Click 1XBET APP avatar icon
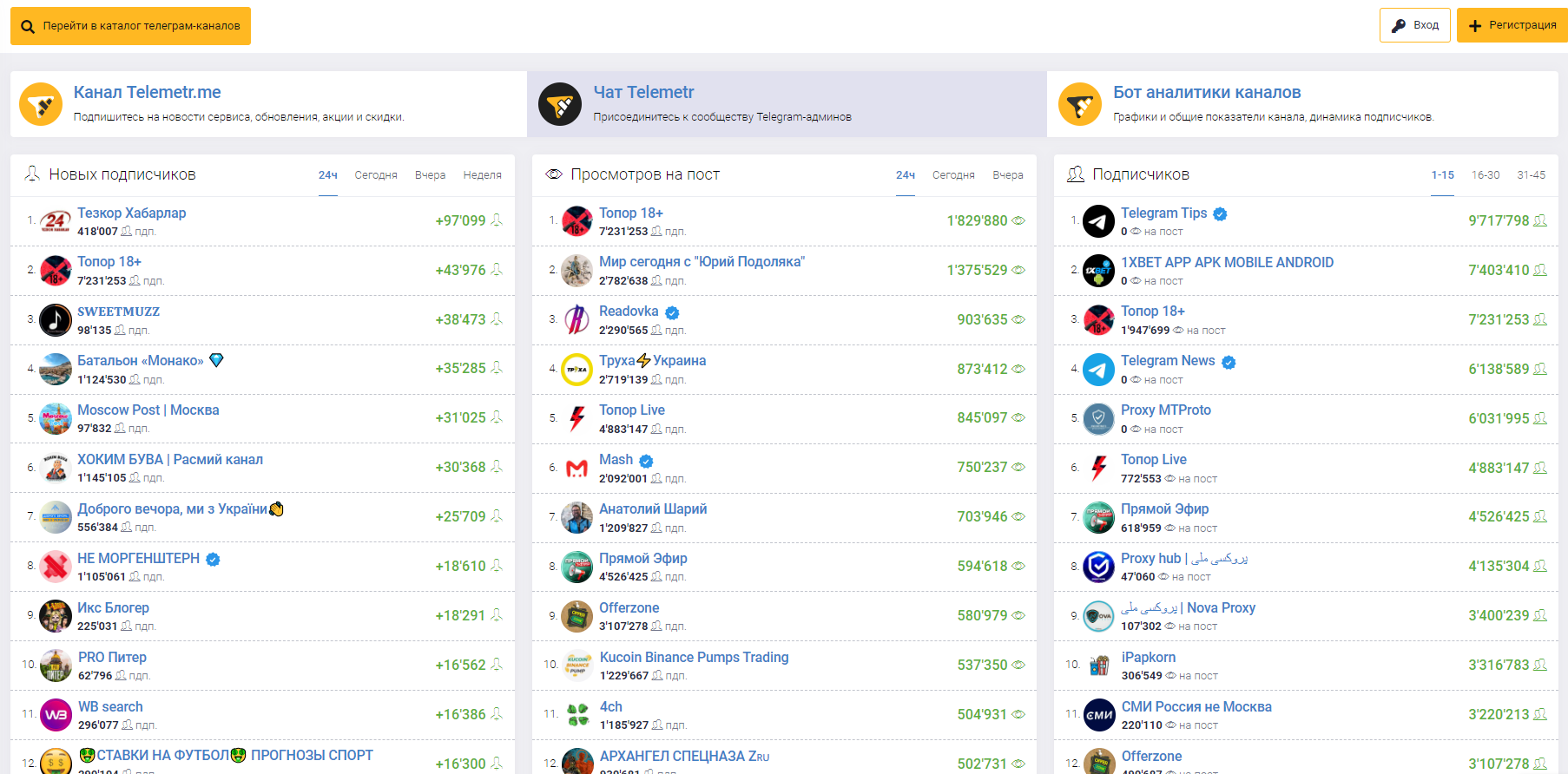This screenshot has height=774, width=1568. point(1098,271)
